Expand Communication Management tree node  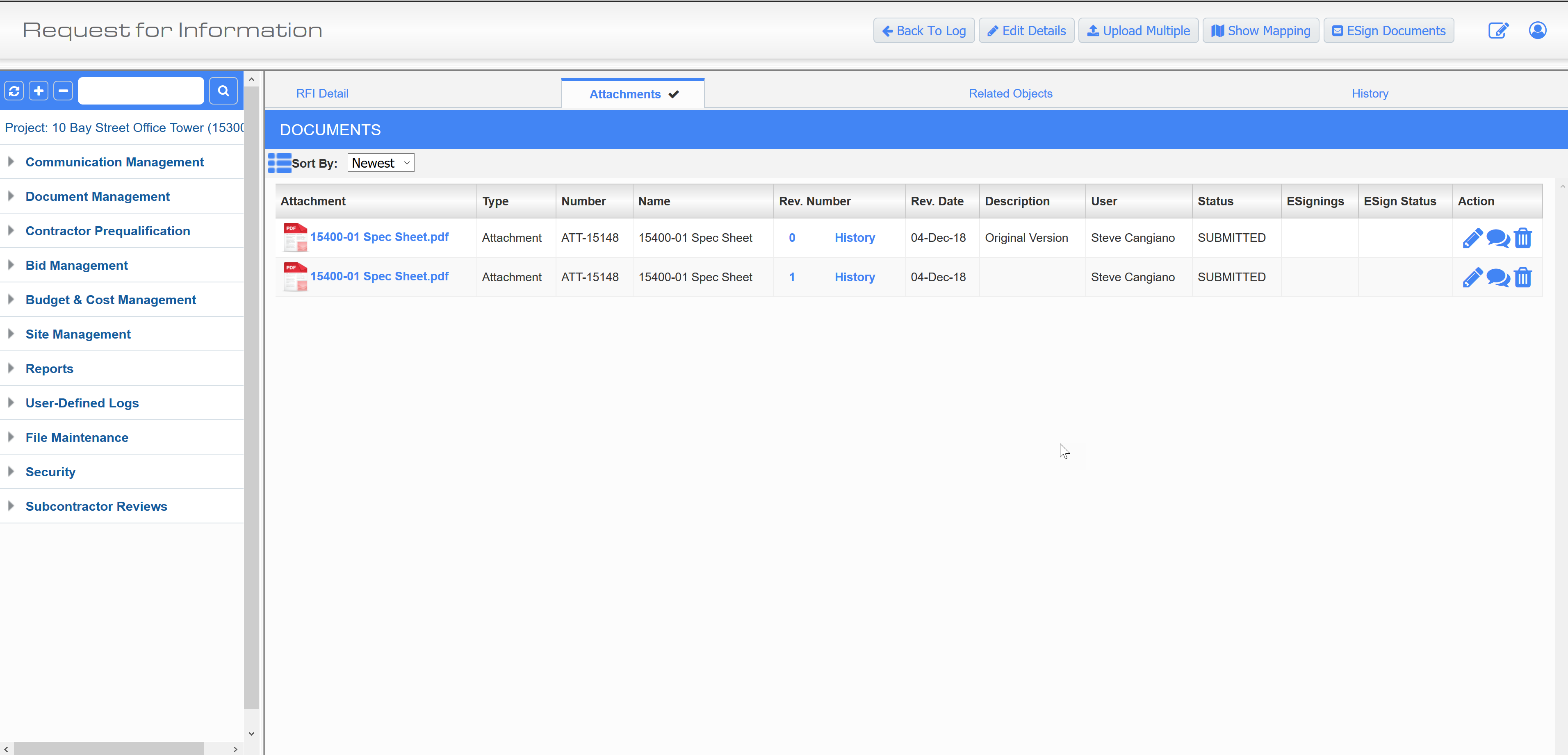pos(11,162)
